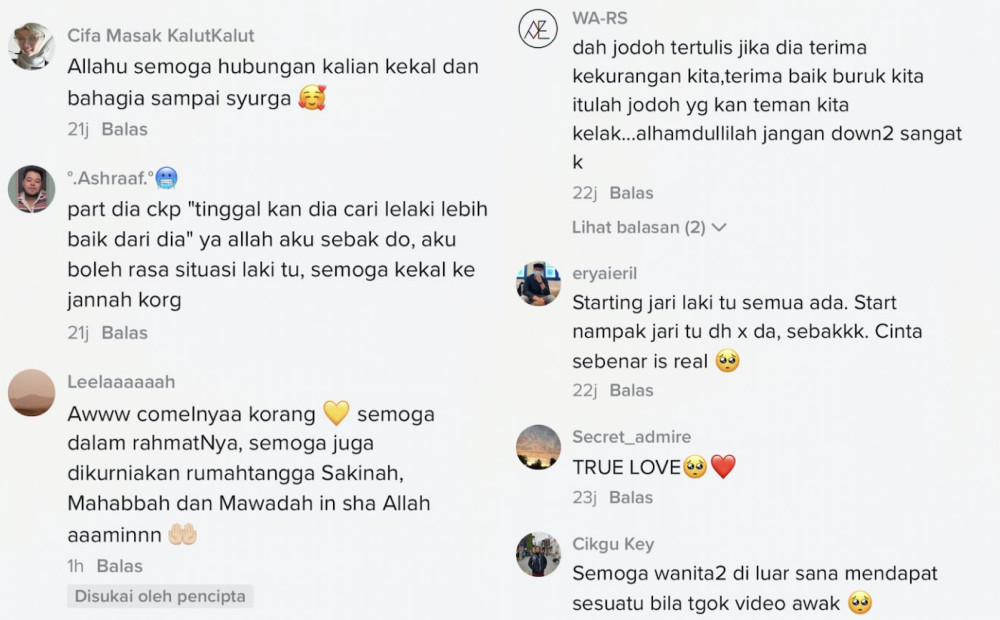Screen dimensions: 1000x620
Task: Open the Cikgu Key username link
Action: [613, 544]
